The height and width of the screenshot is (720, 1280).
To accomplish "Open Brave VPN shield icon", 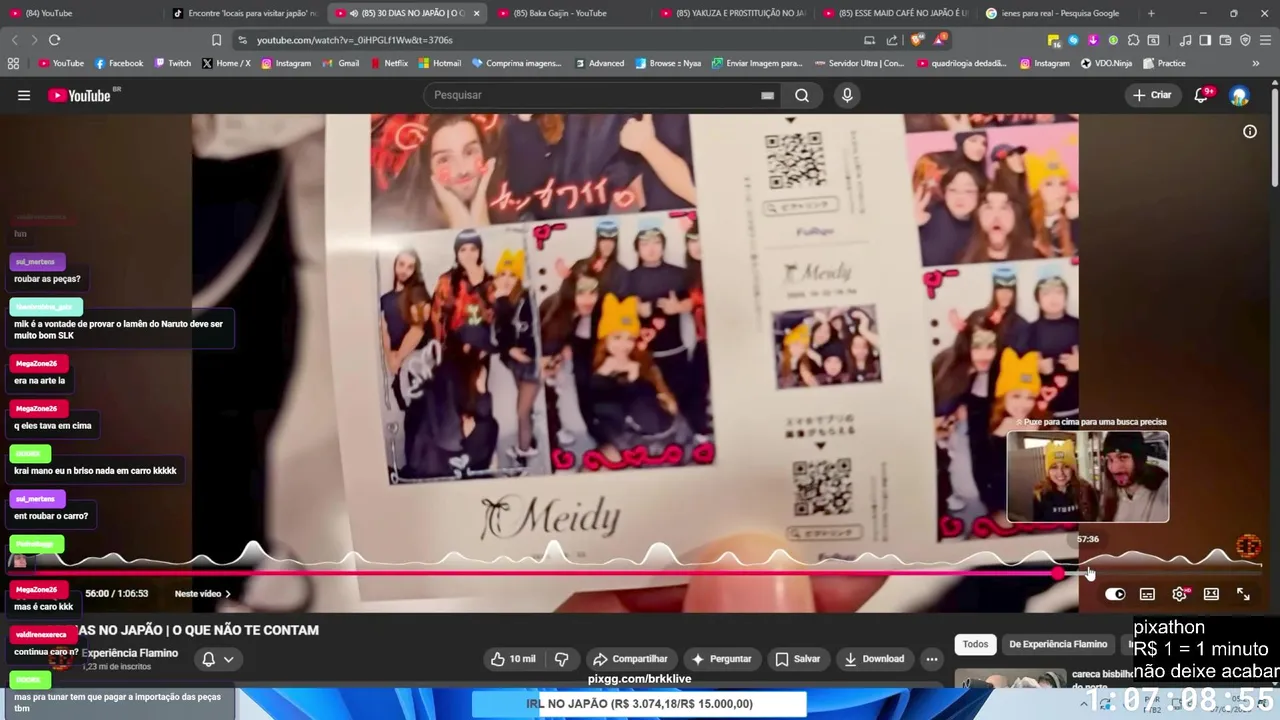I will click(1245, 40).
